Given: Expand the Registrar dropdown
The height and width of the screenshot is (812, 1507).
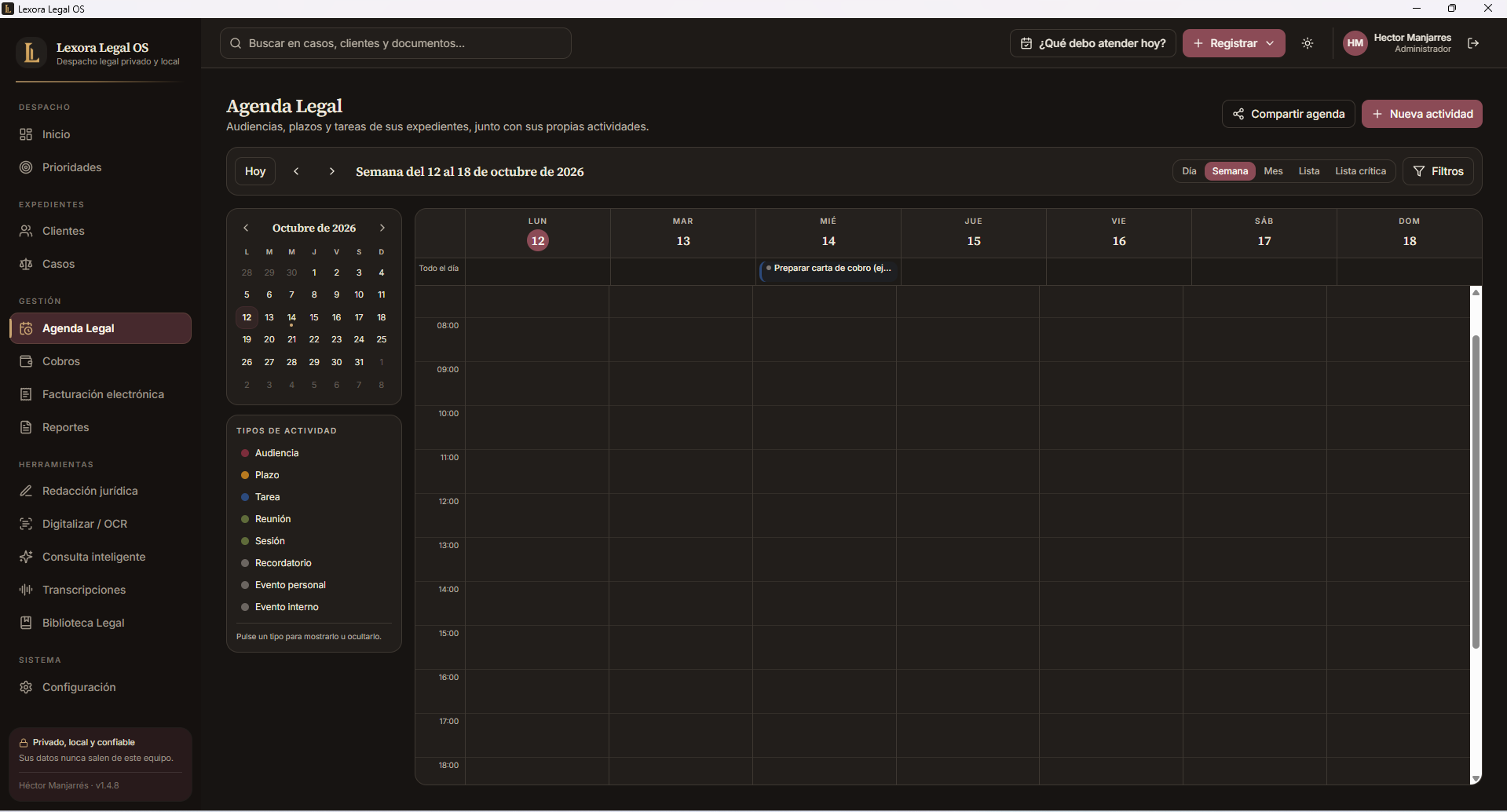Looking at the screenshot, I should pyautogui.click(x=1234, y=43).
